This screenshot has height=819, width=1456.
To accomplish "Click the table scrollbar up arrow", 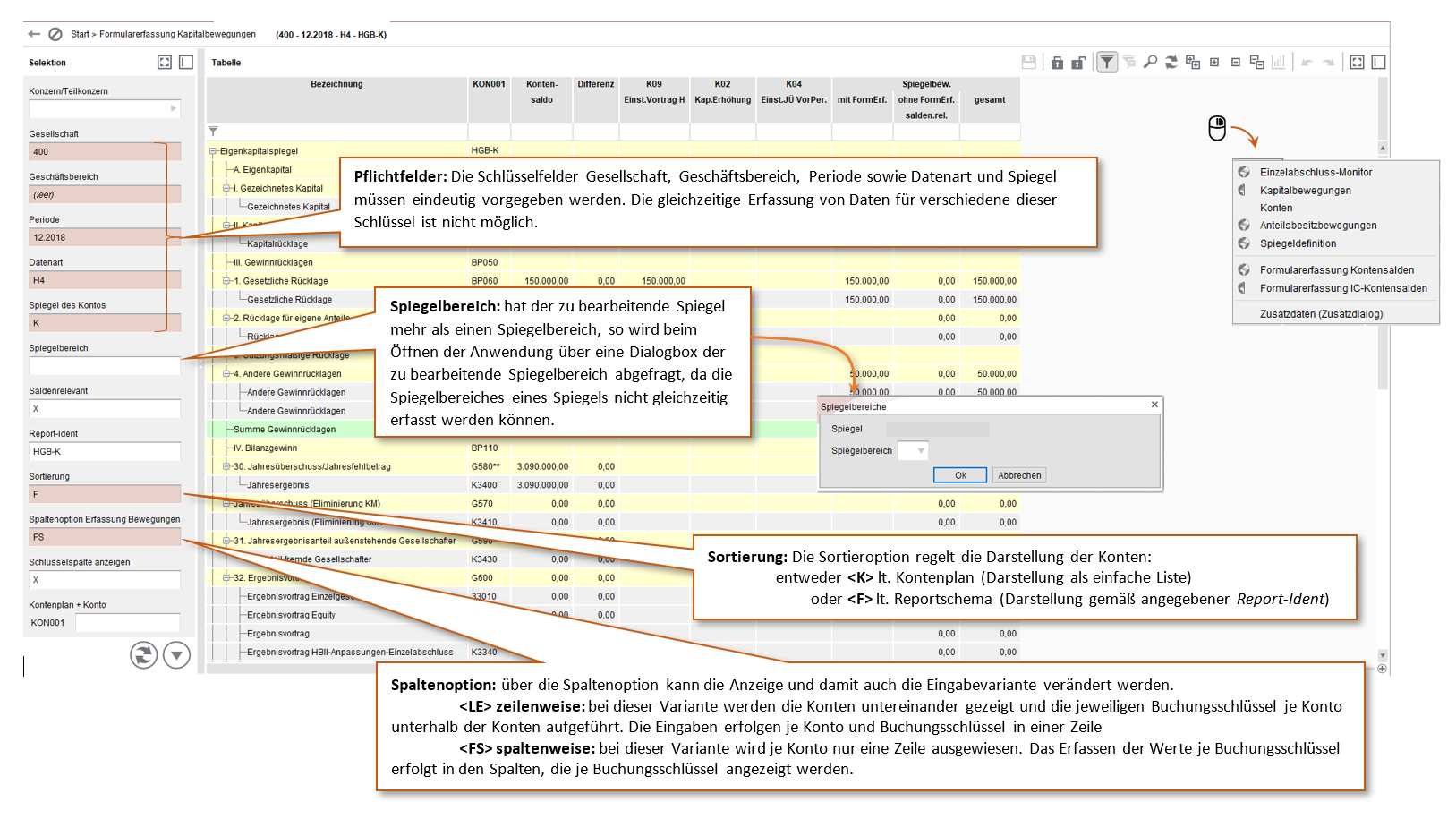I will click(1383, 149).
